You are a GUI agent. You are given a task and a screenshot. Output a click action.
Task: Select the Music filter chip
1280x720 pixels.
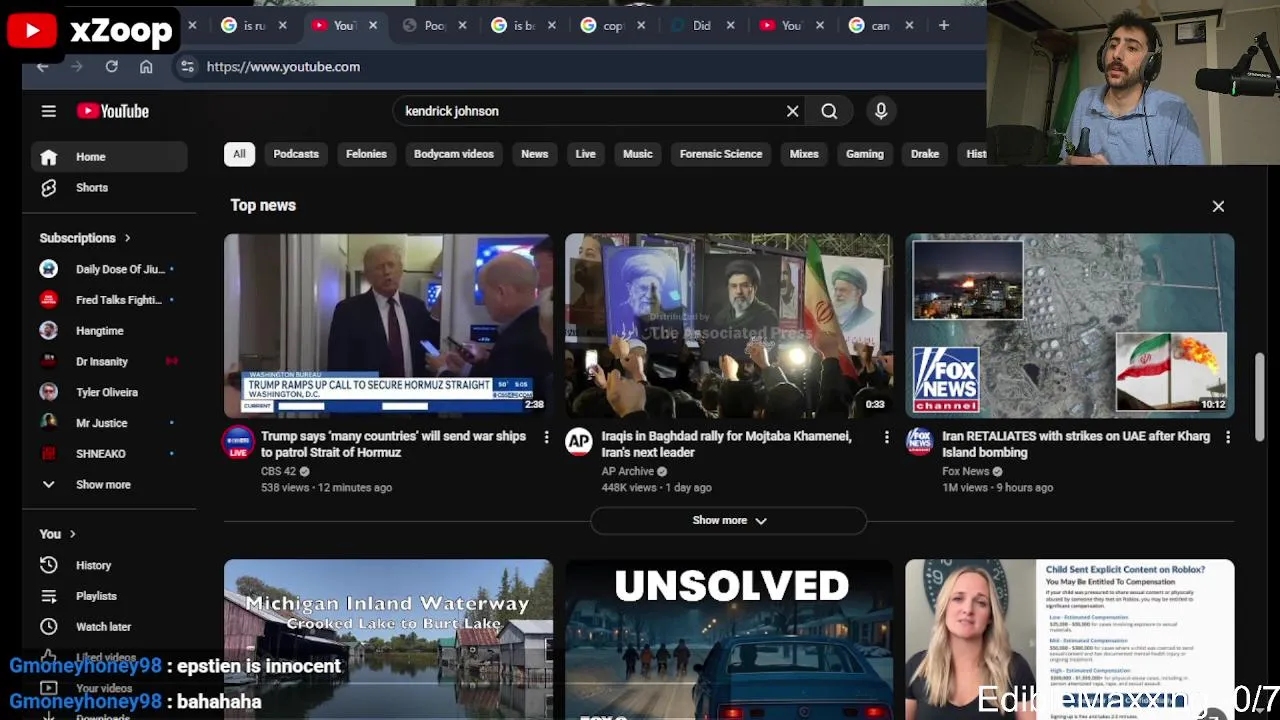637,154
